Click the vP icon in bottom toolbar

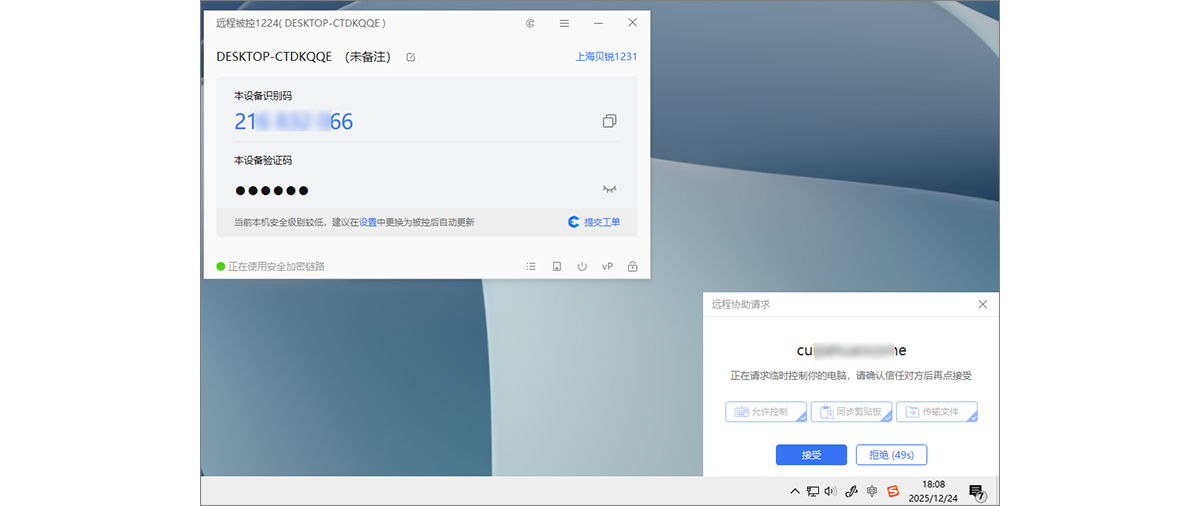coord(607,267)
